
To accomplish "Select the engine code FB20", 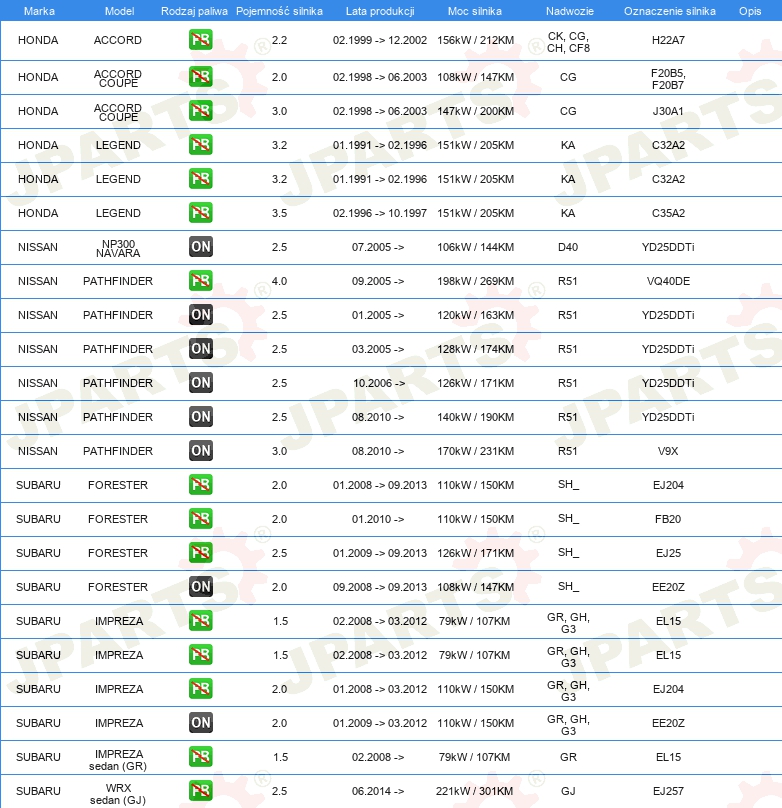I will pyautogui.click(x=668, y=519).
